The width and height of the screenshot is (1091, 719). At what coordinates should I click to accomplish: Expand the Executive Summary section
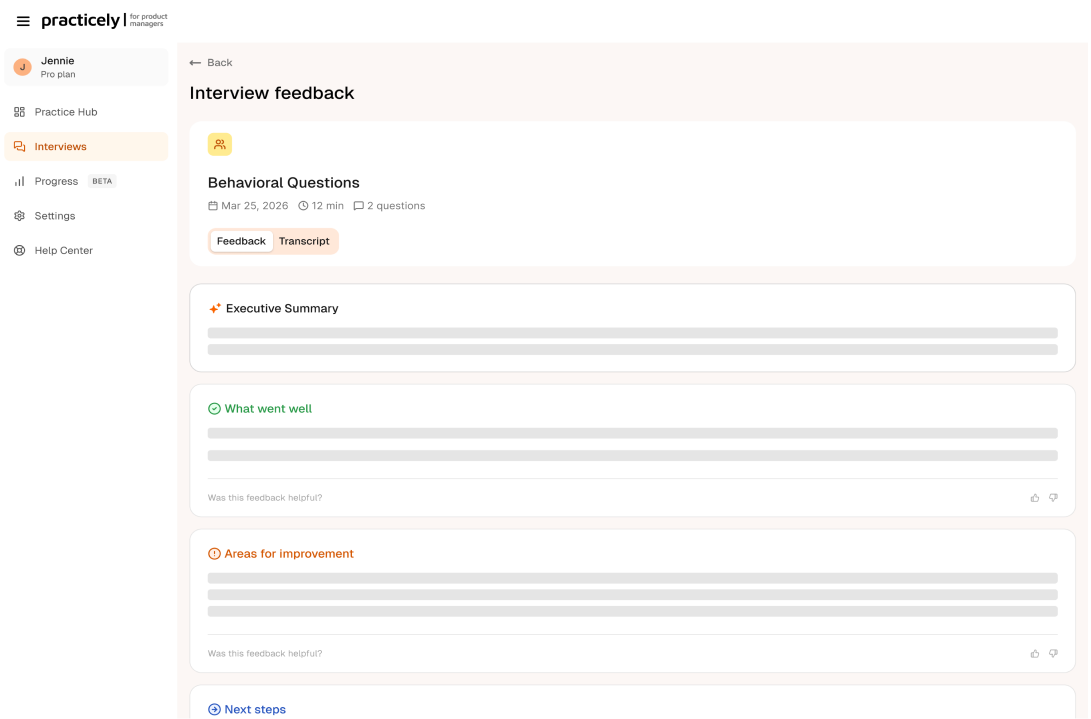(282, 309)
